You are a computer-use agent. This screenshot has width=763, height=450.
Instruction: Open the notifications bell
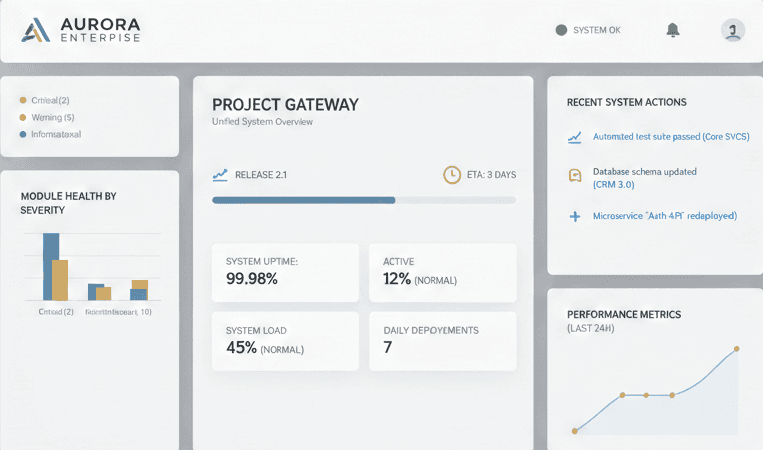[x=673, y=30]
